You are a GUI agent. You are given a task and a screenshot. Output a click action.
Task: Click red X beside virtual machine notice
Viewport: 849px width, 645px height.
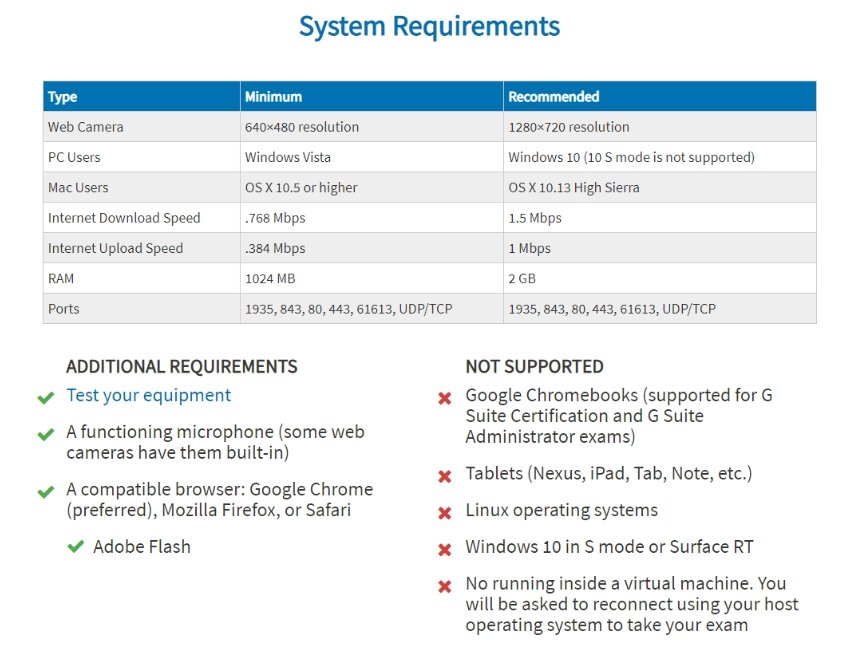pos(445,586)
